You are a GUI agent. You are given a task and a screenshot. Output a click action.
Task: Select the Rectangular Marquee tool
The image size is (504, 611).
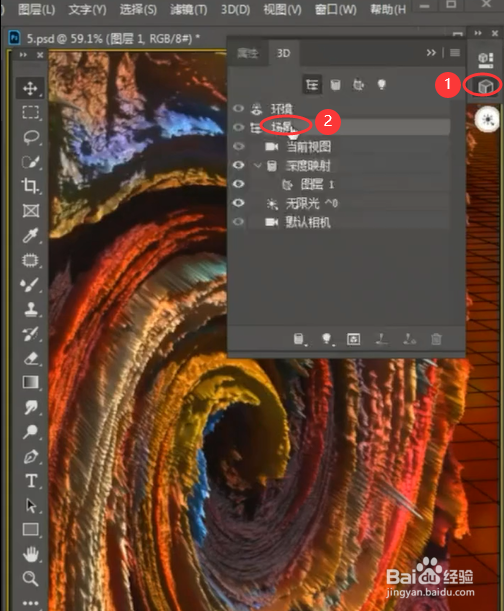coord(30,112)
